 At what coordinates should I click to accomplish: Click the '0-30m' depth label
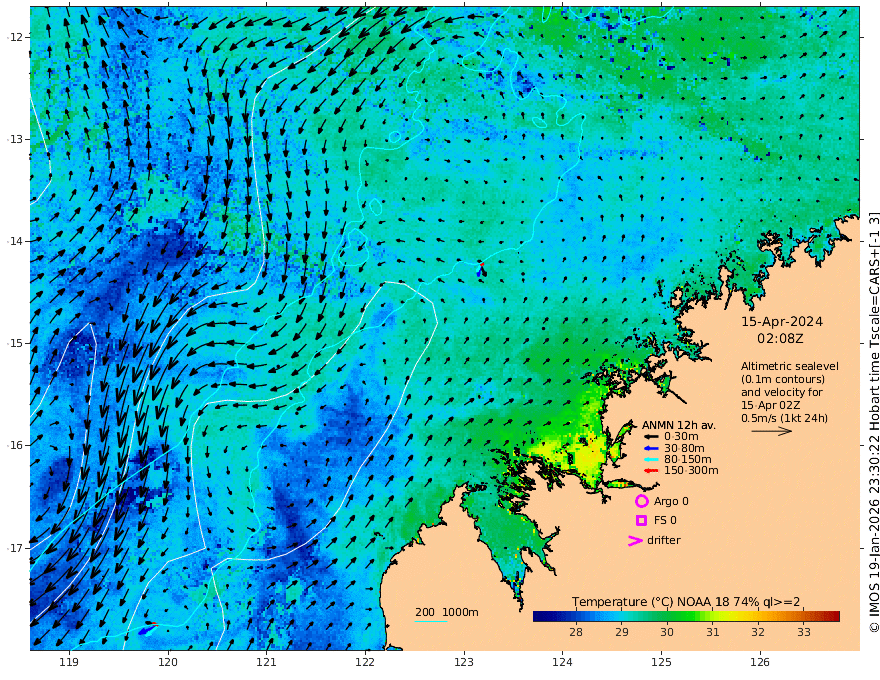coord(681,437)
